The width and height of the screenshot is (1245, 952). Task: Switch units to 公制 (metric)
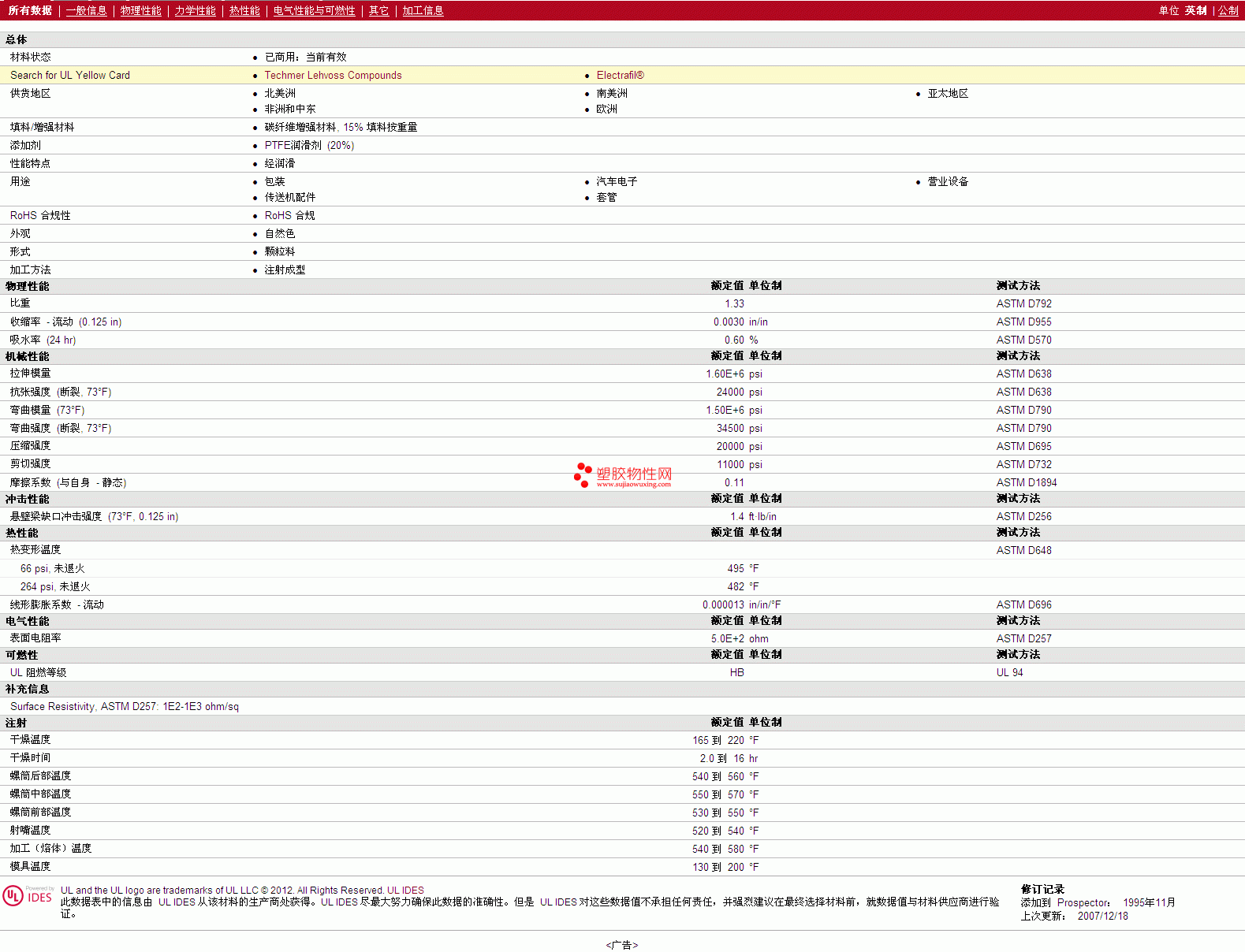[1228, 11]
